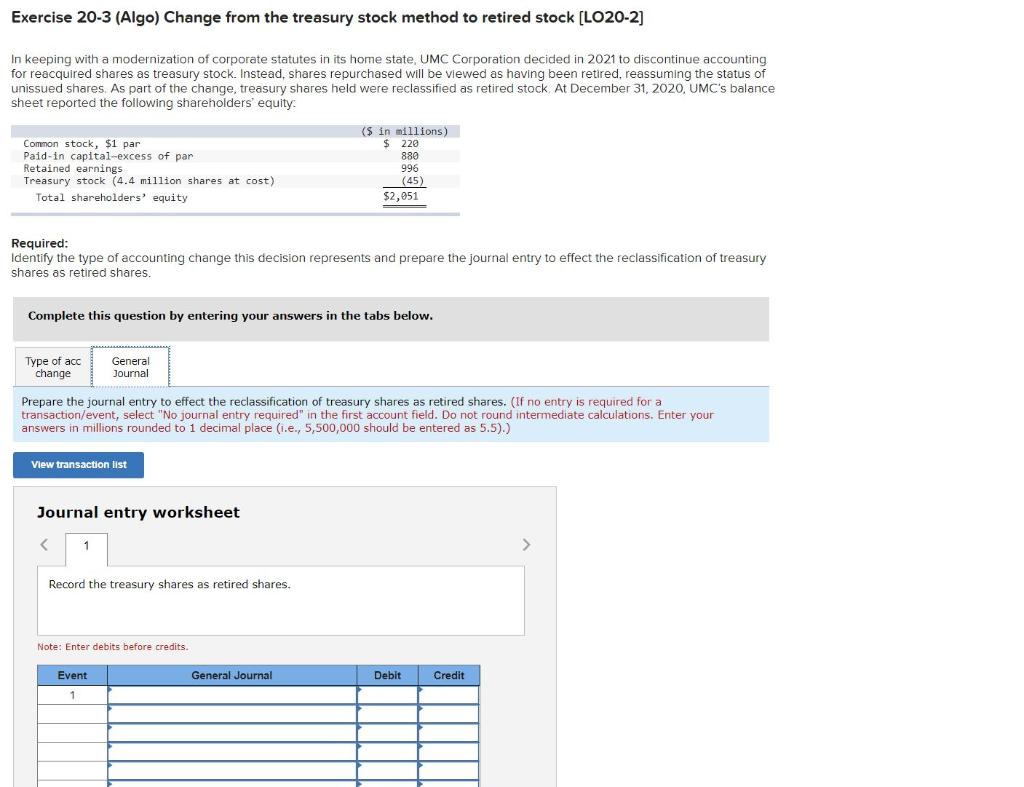
Task: Open the first account dropdown in the General Journal column
Action: tap(110, 691)
